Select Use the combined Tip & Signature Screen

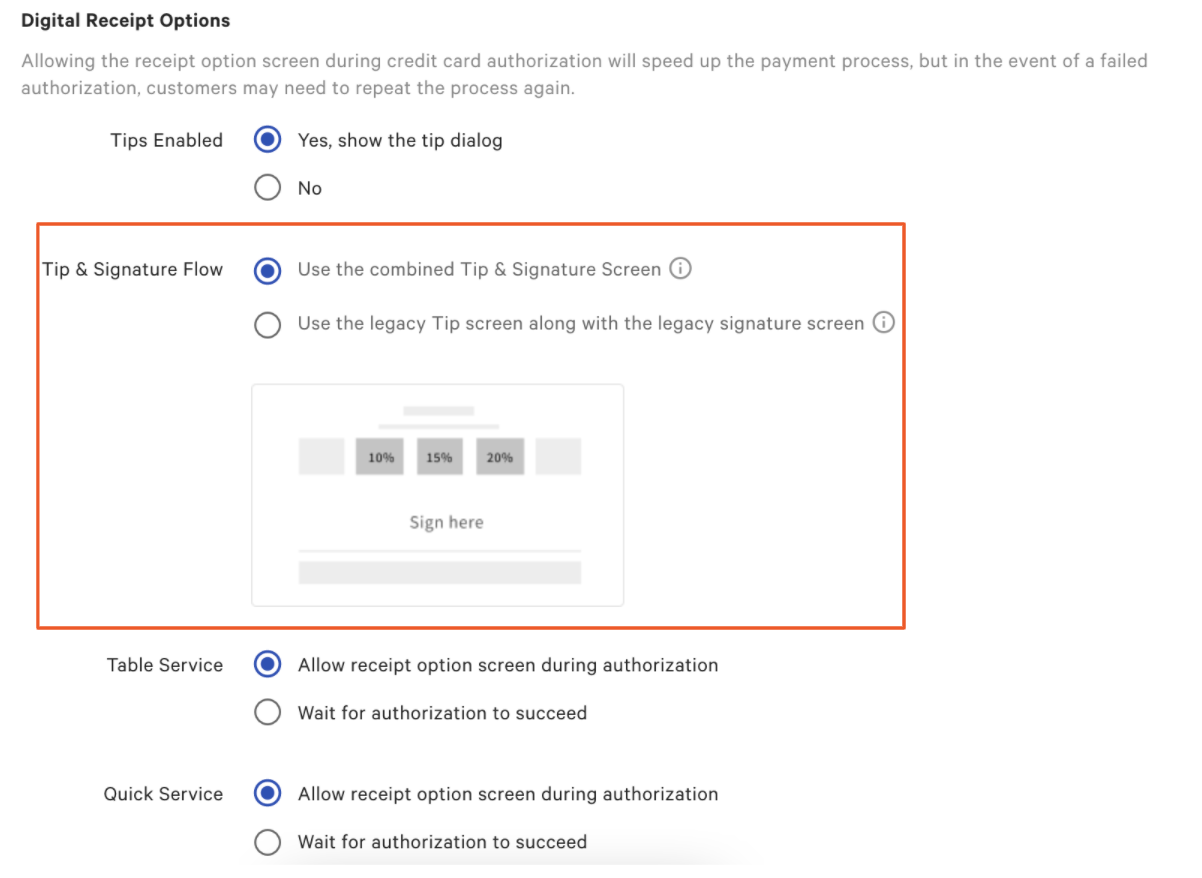pyautogui.click(x=267, y=270)
